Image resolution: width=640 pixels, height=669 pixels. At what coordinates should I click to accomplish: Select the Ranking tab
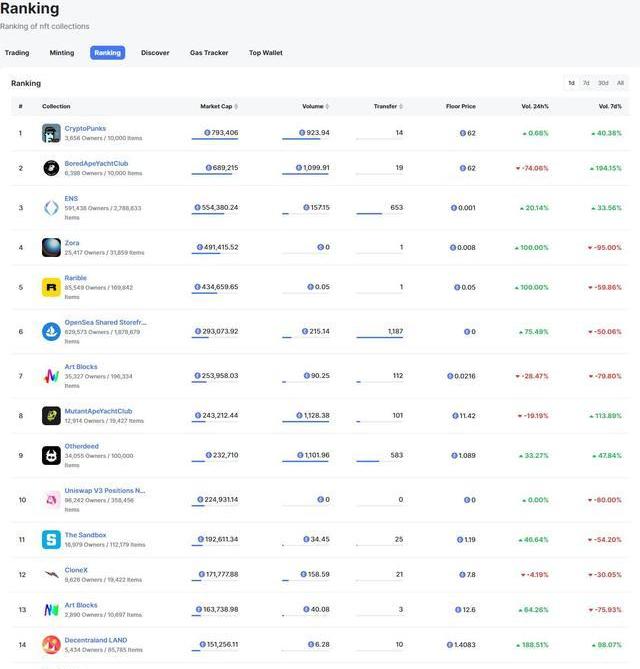[x=108, y=52]
